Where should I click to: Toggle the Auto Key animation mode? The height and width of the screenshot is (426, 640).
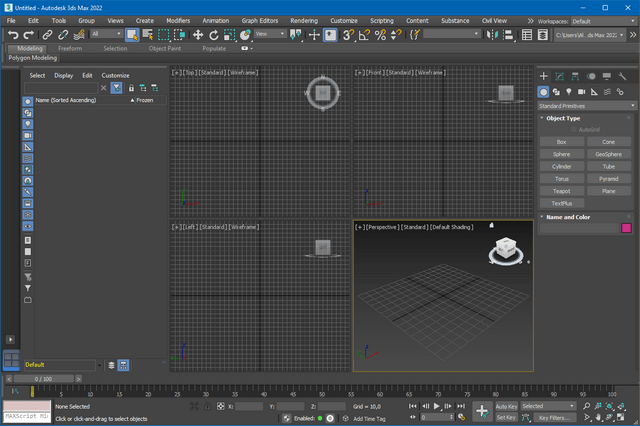click(x=506, y=407)
